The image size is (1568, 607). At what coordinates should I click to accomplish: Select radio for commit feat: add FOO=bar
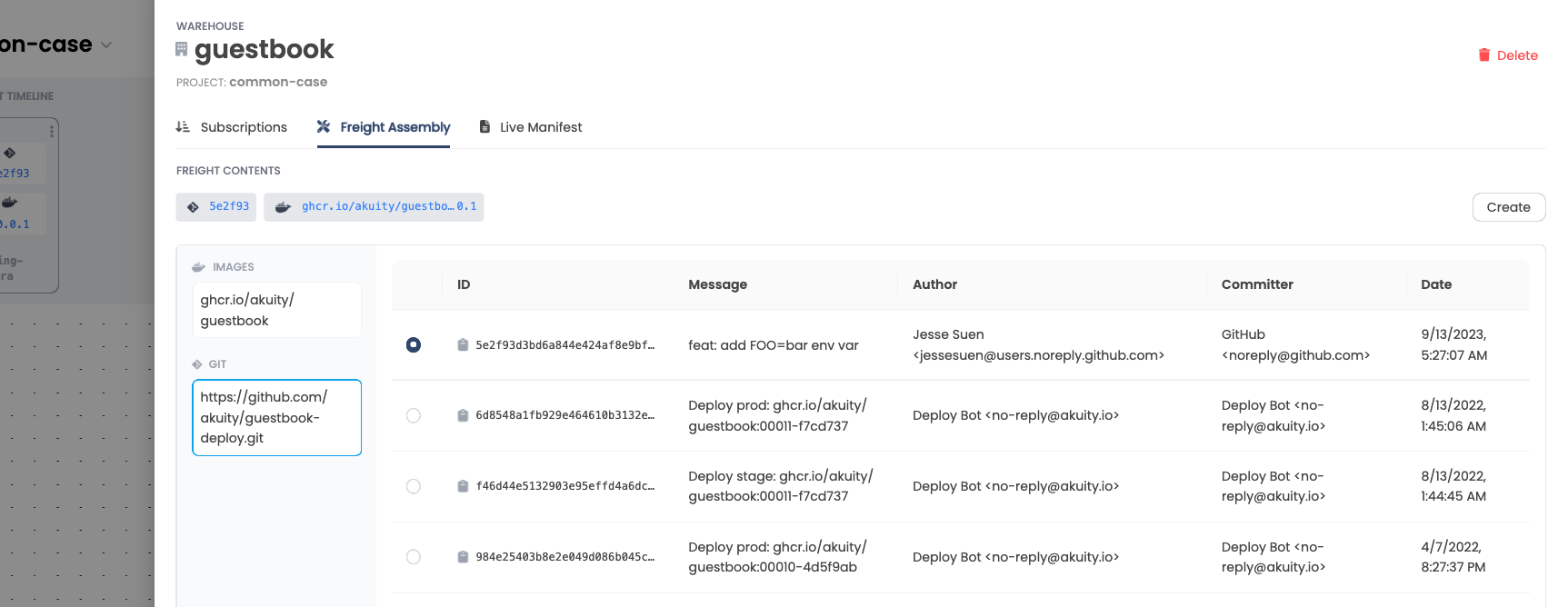[414, 345]
